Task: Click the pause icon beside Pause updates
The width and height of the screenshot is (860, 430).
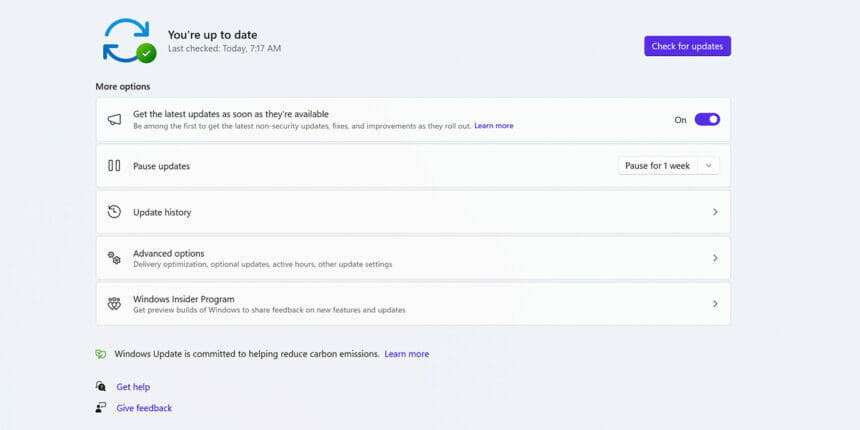Action: point(114,166)
